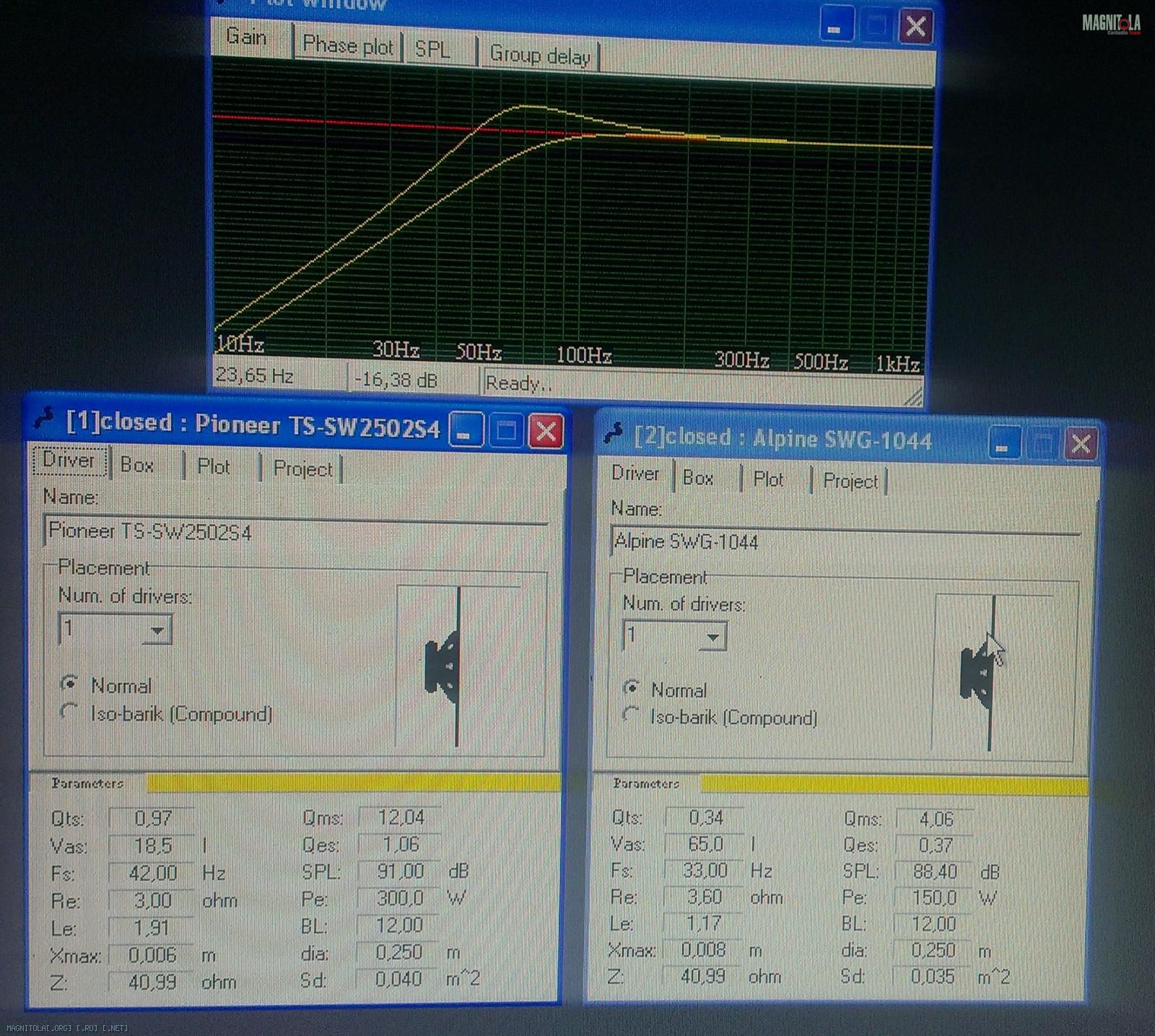Screen dimensions: 1155x1036
Task: Select Driver tab in Alpine window
Action: click(x=635, y=474)
